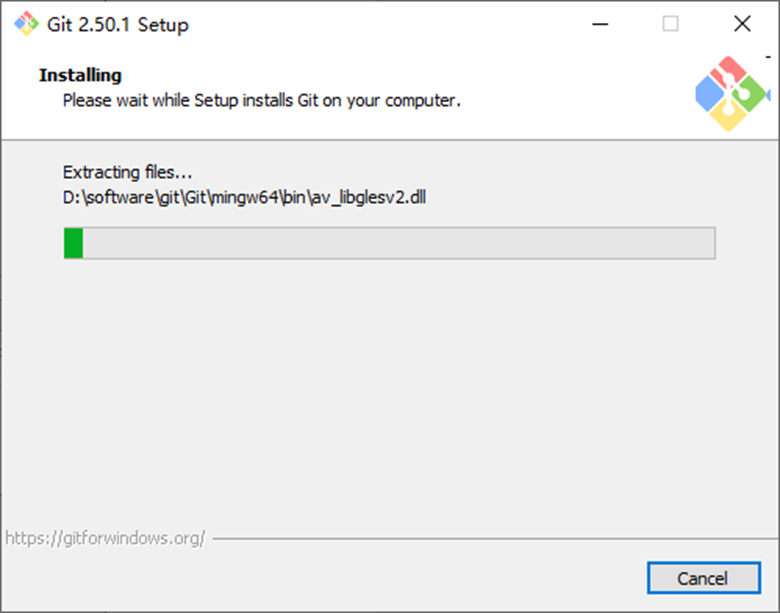780x613 pixels.
Task: Click the greyed-out maximize button
Action: point(671,24)
